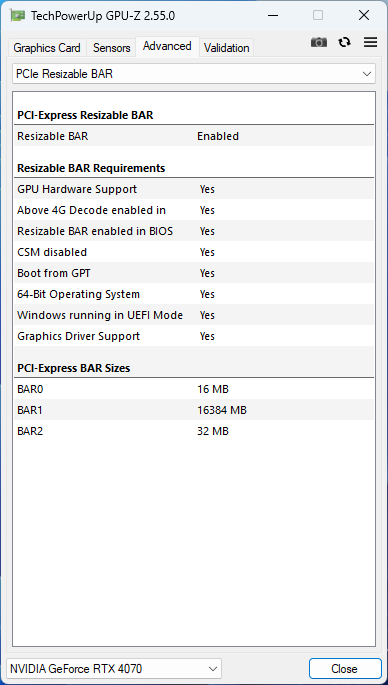This screenshot has height=685, width=388.
Task: Select the Resizable BAR row label
Action: coord(53,136)
